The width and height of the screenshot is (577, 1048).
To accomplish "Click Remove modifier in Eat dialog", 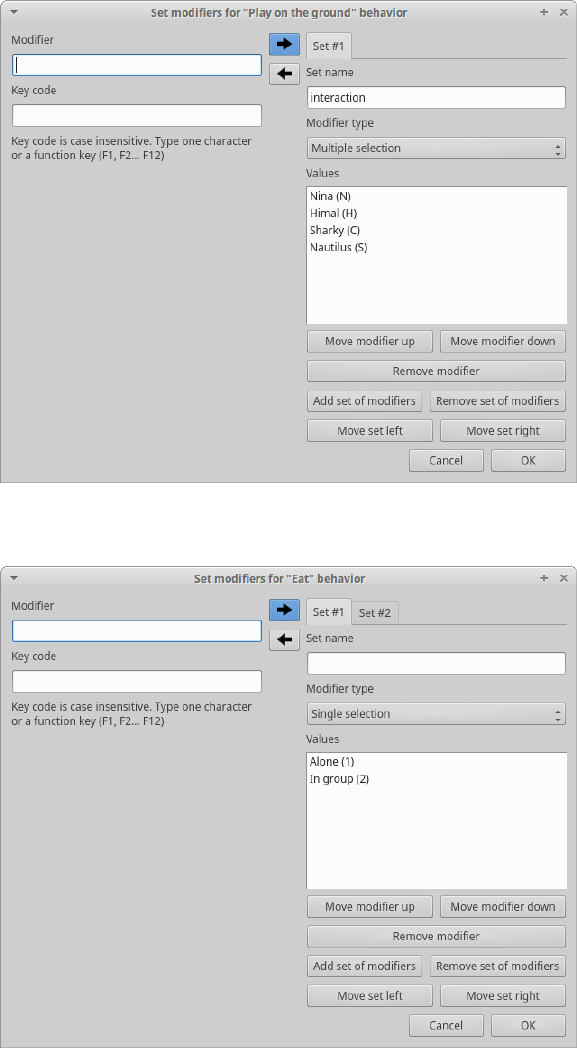I will click(x=437, y=936).
